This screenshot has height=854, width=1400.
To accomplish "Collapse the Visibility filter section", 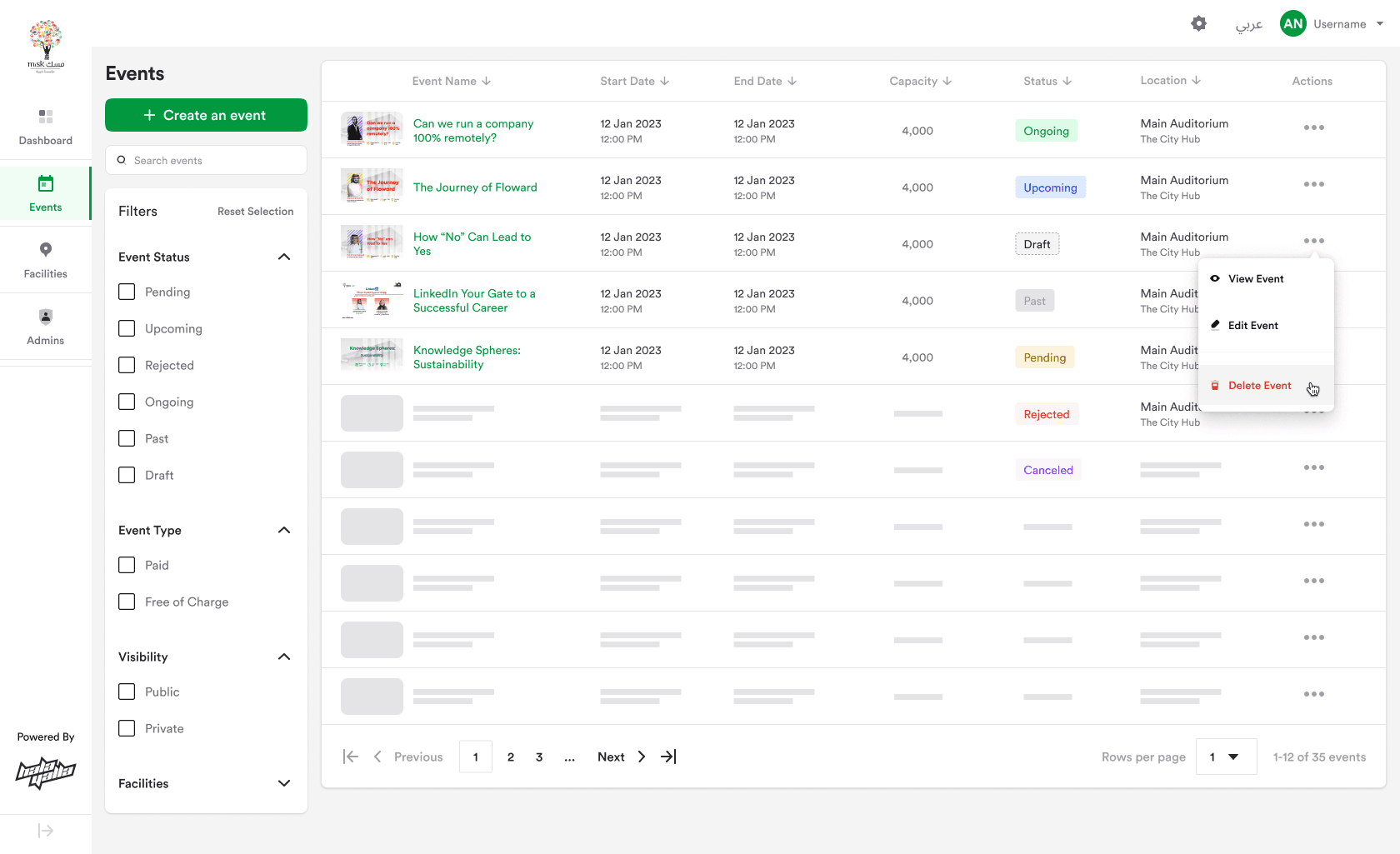I will pyautogui.click(x=284, y=657).
